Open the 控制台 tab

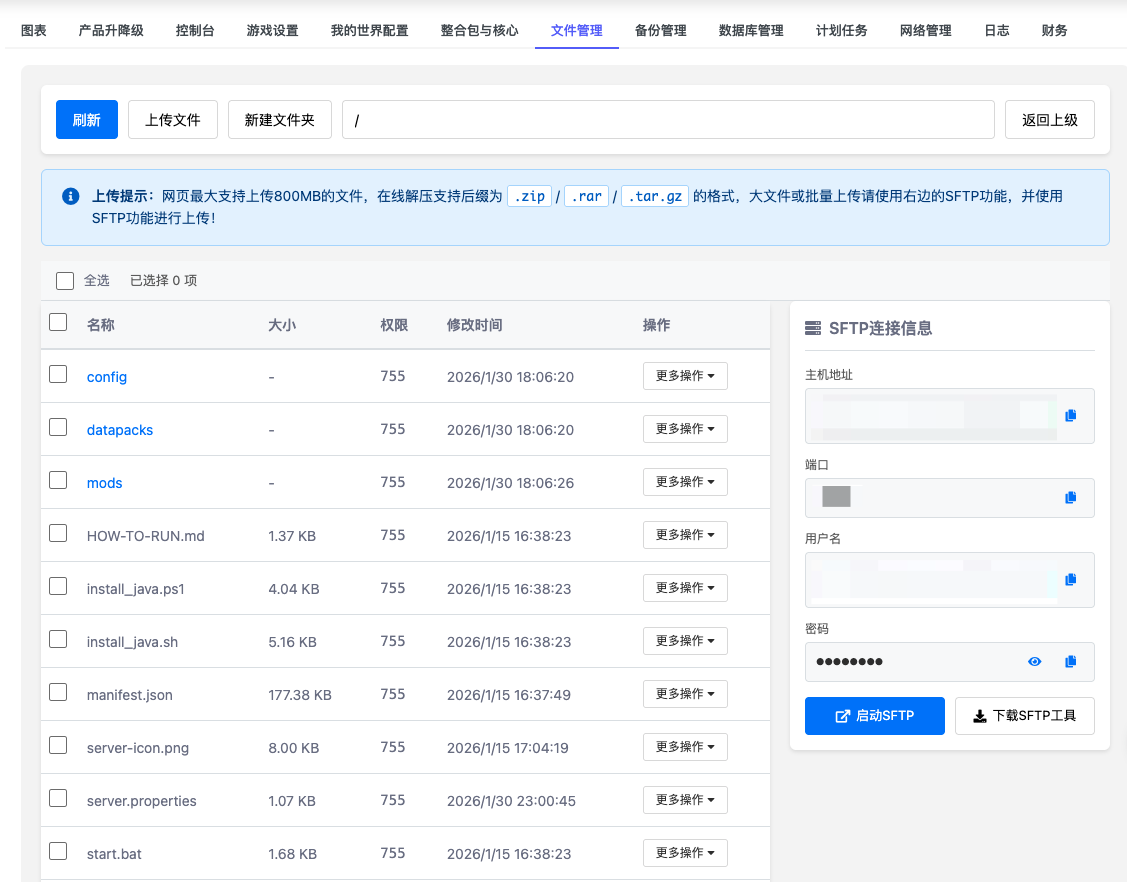click(194, 30)
